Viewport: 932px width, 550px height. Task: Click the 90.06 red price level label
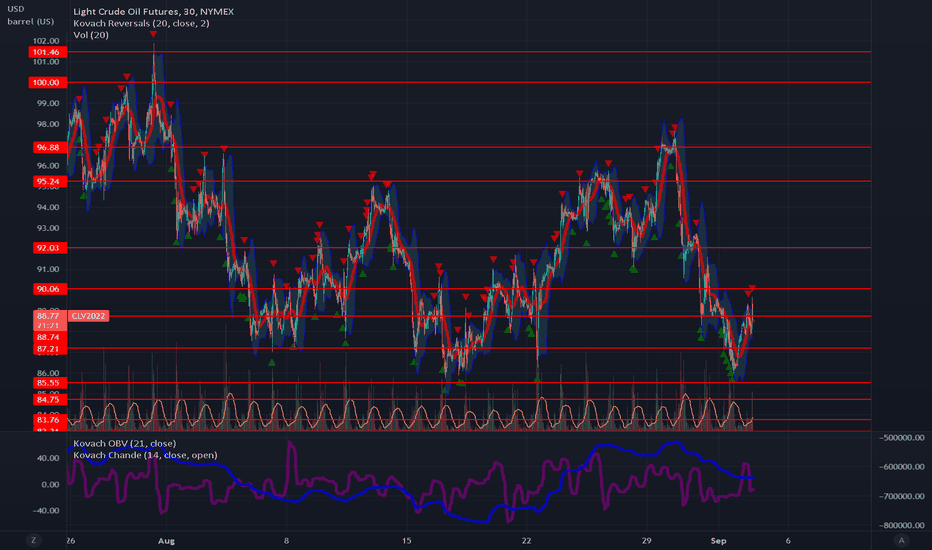(48, 289)
